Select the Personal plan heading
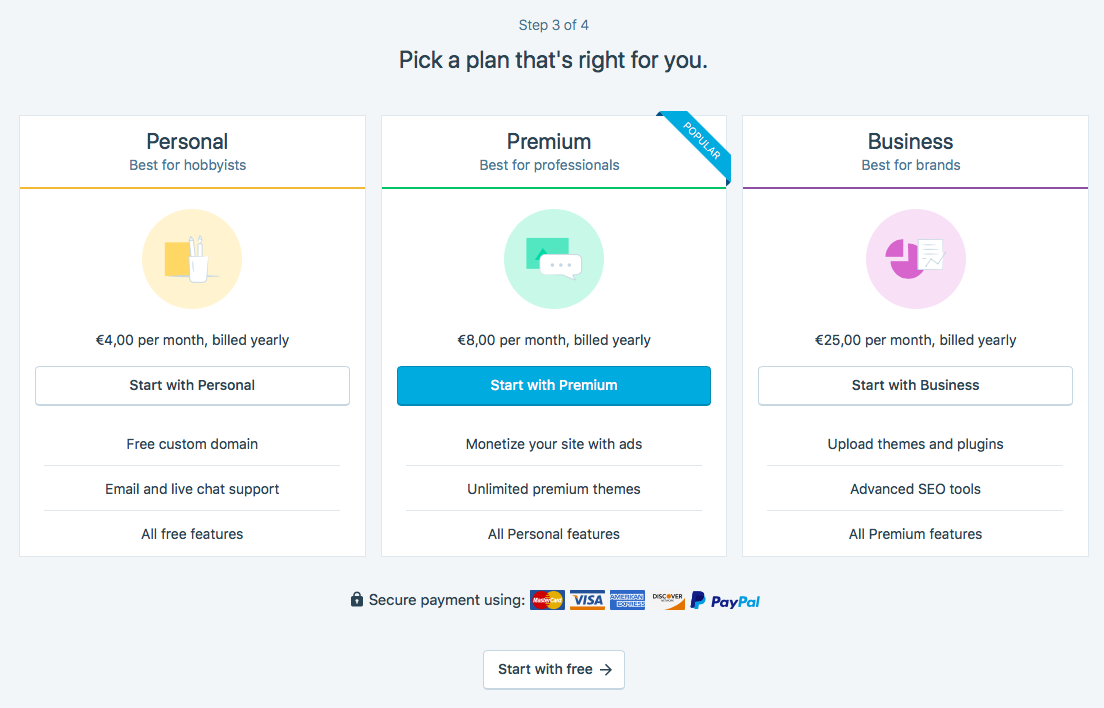The height and width of the screenshot is (708, 1104). pos(187,141)
